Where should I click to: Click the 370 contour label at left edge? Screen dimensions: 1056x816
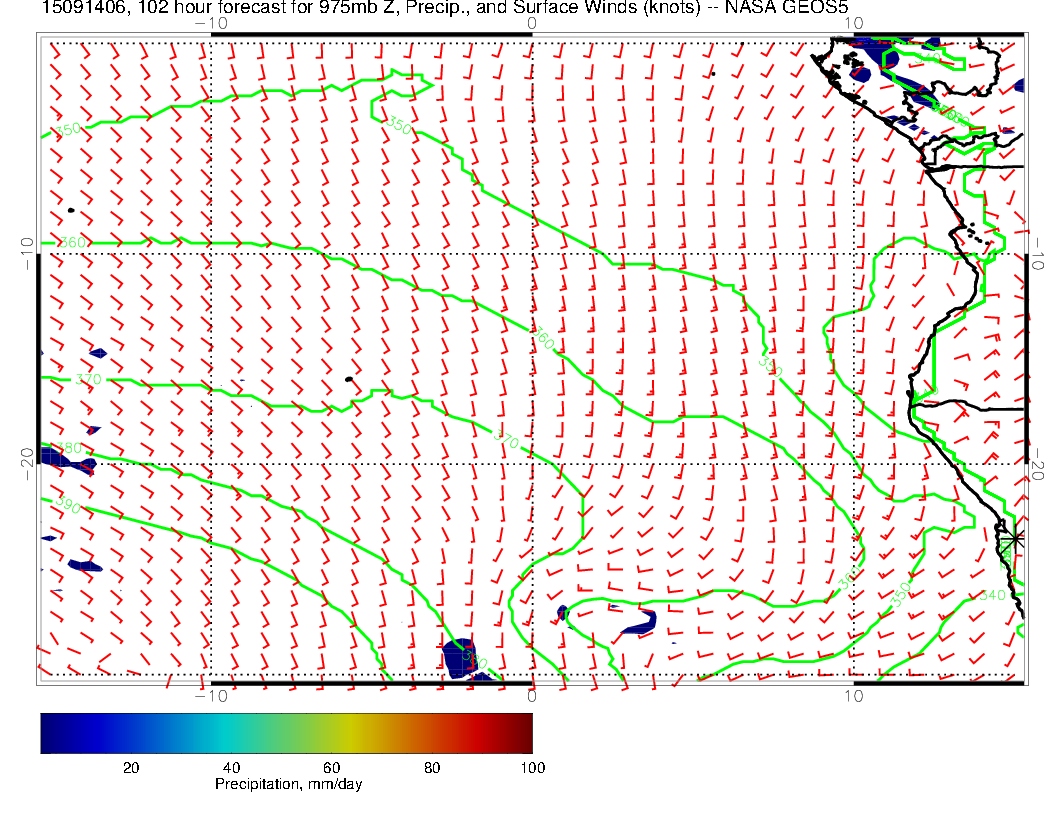coord(88,379)
